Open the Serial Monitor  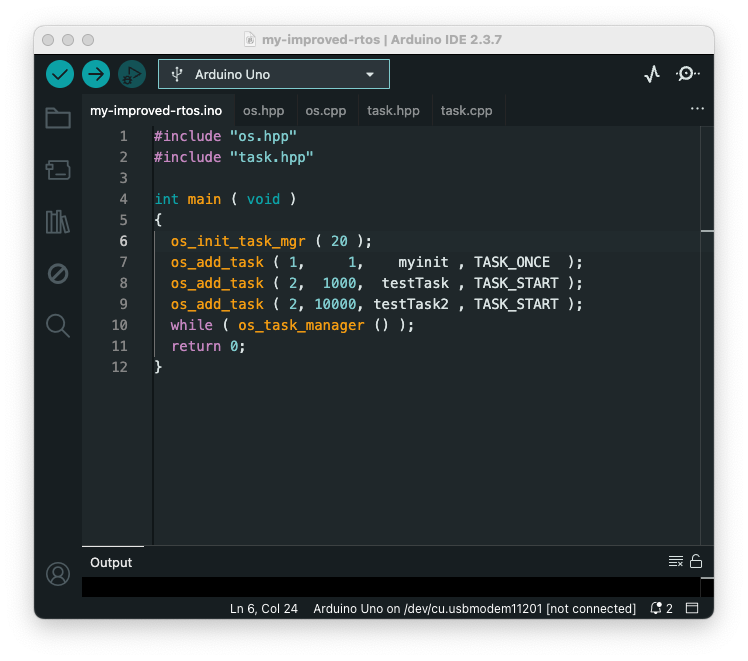coord(687,74)
